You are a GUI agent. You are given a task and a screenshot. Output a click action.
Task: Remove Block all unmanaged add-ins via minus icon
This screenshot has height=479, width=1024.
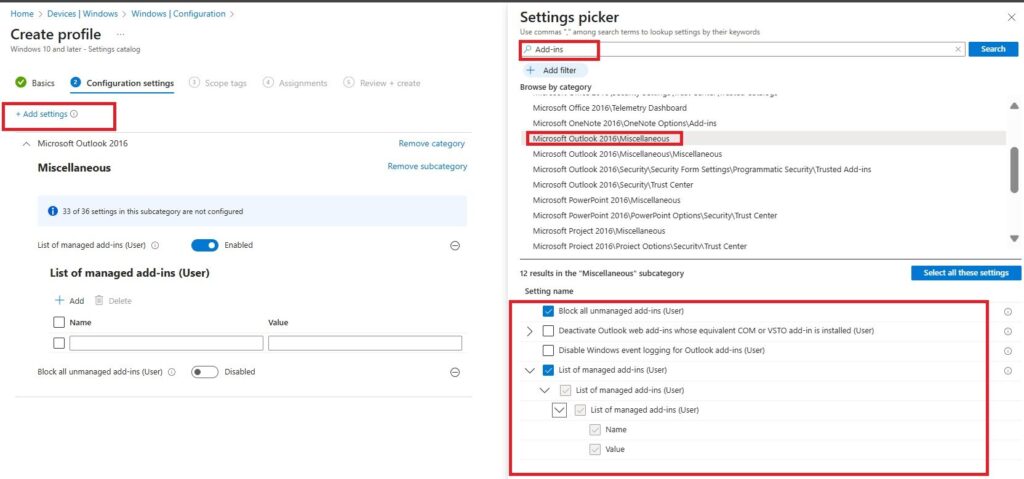coord(455,372)
